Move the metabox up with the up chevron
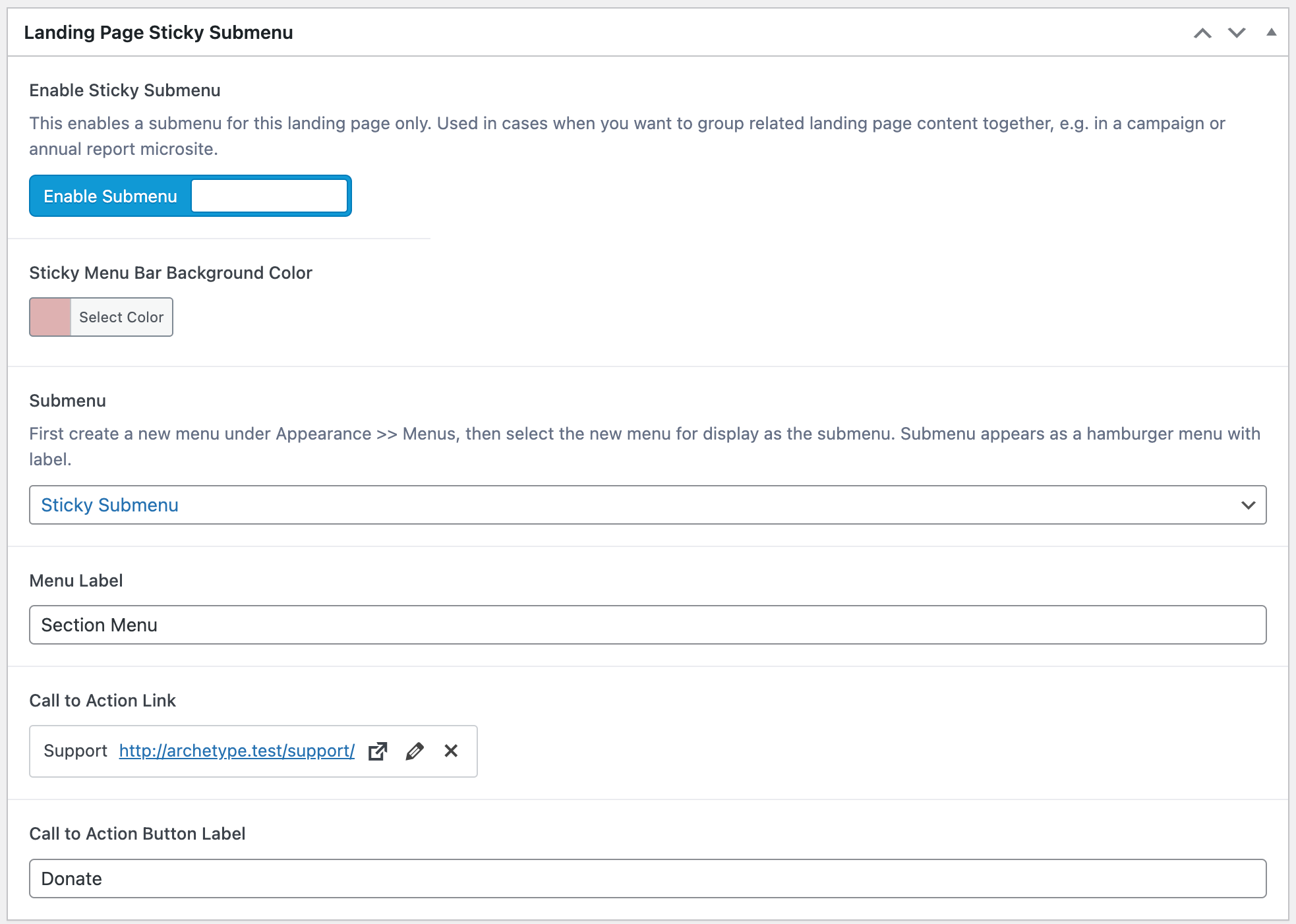Viewport: 1296px width, 924px height. click(1202, 33)
